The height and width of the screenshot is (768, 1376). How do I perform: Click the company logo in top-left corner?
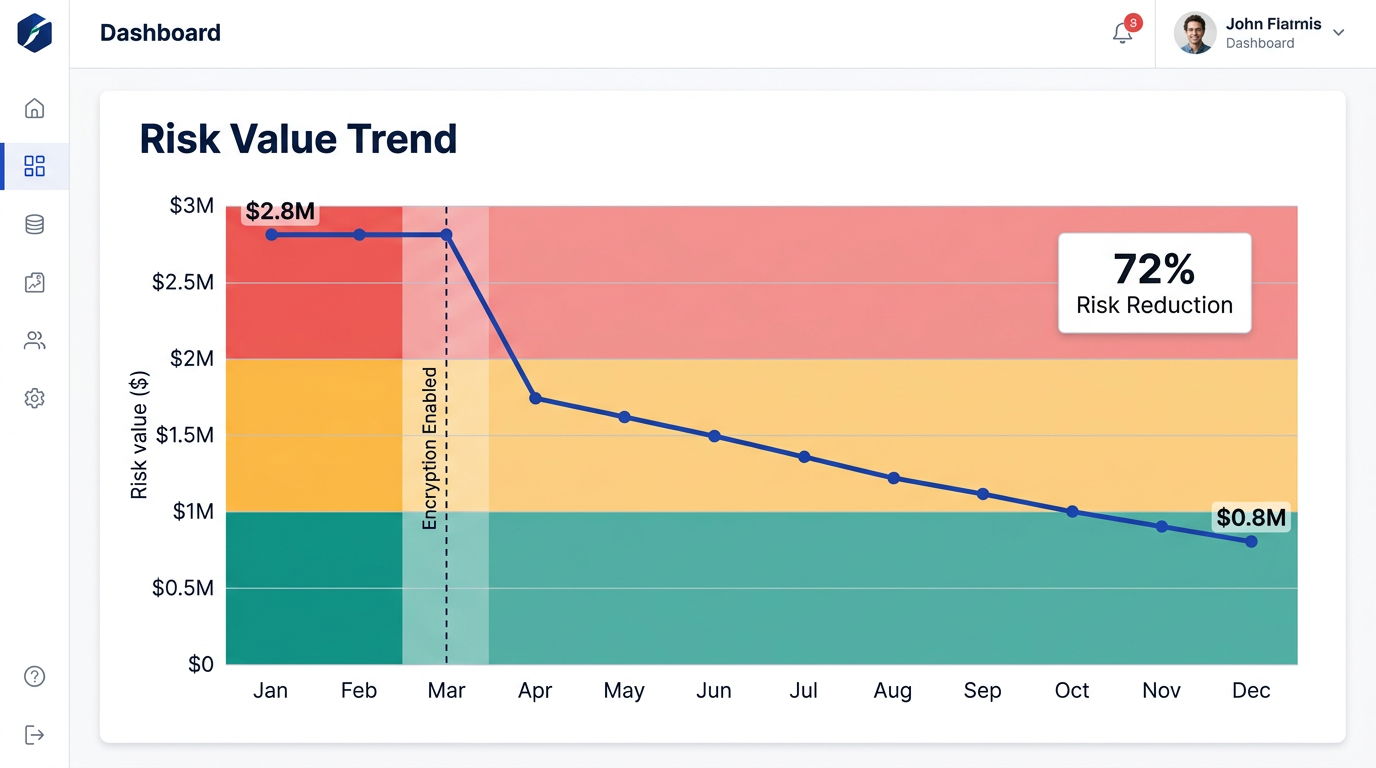click(x=34, y=33)
